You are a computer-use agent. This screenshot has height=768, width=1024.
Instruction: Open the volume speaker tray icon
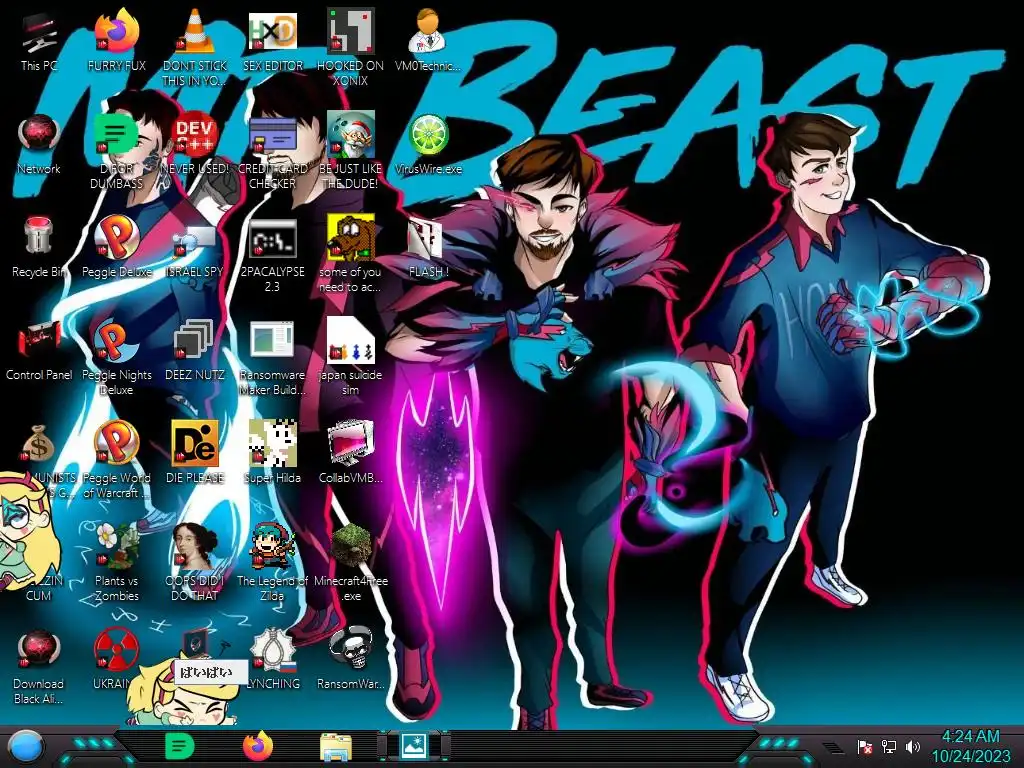pos(913,746)
